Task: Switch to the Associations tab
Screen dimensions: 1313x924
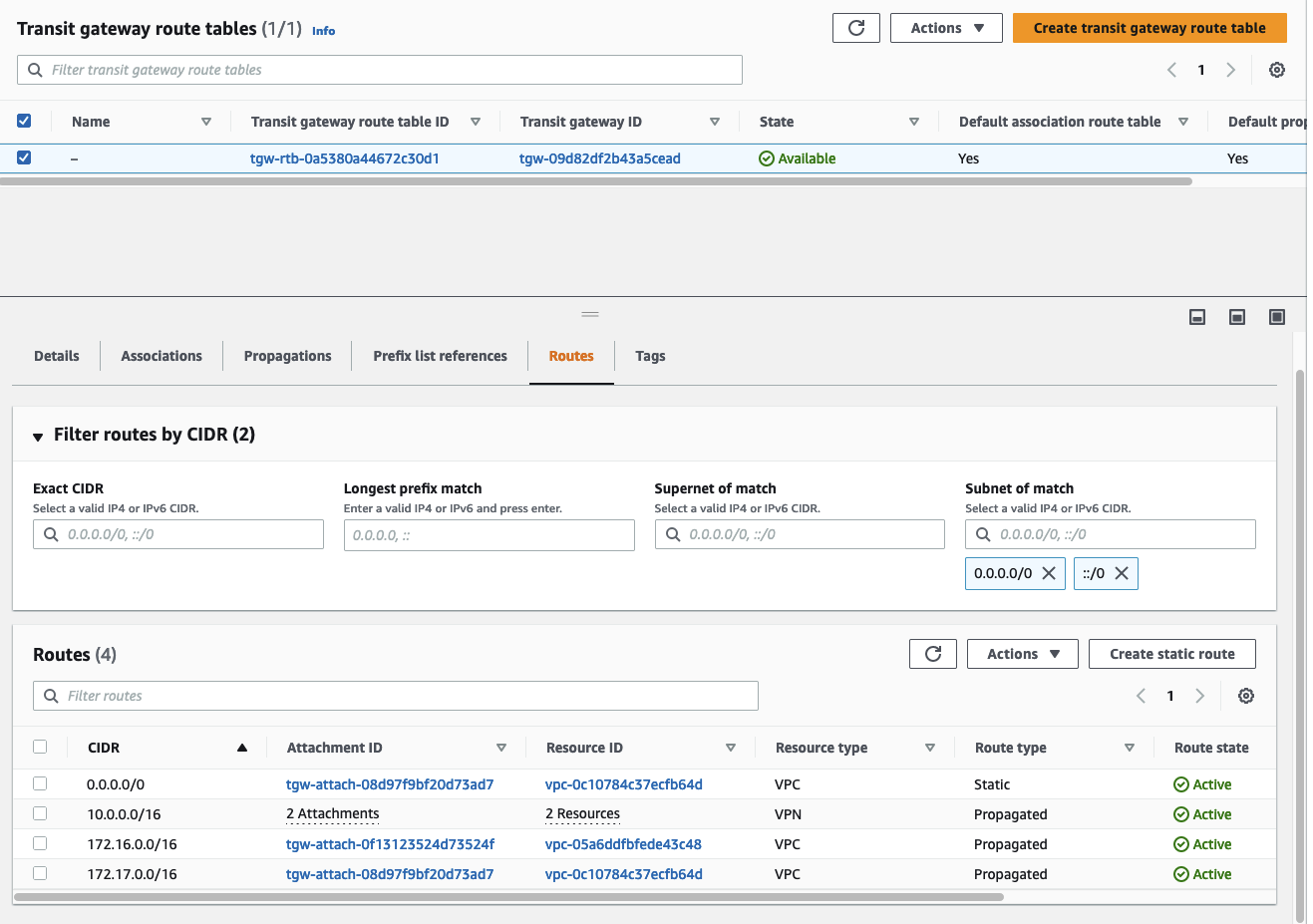Action: click(x=162, y=356)
